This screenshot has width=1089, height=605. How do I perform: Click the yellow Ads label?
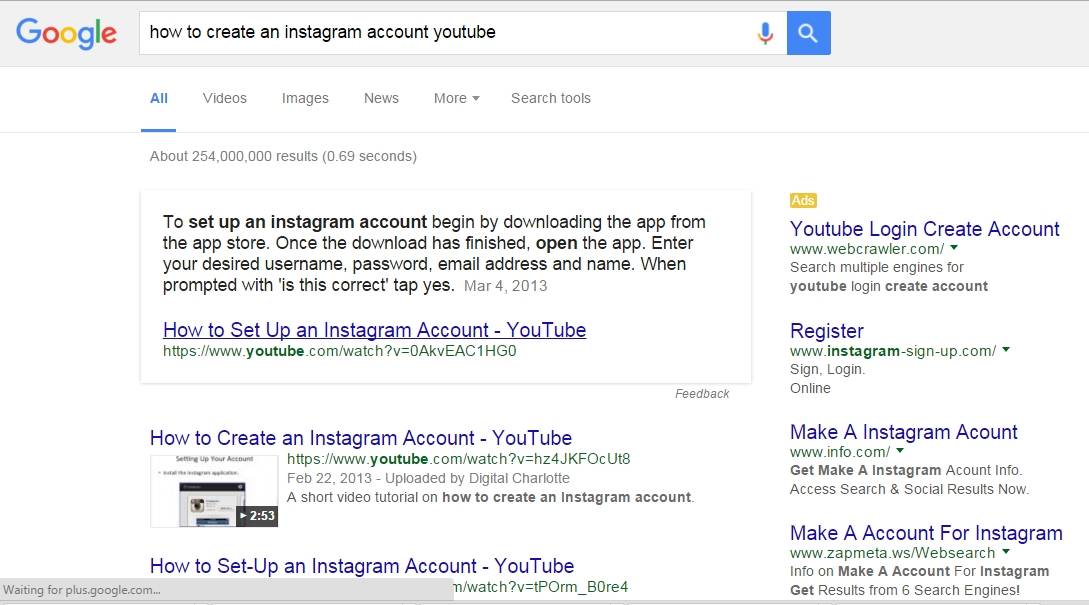point(803,200)
